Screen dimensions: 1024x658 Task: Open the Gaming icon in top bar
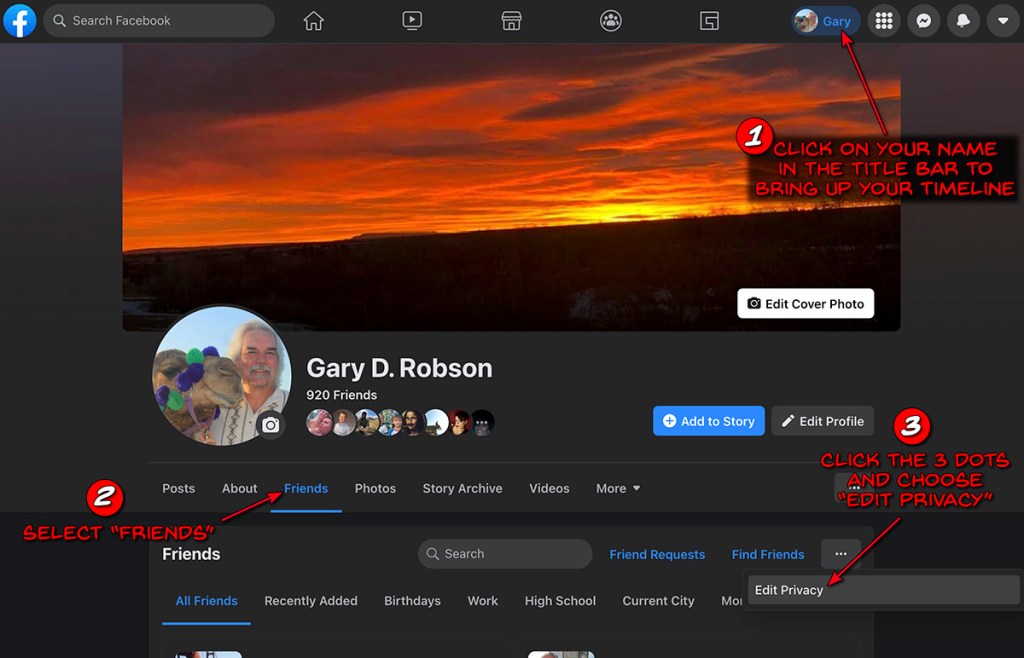point(709,21)
